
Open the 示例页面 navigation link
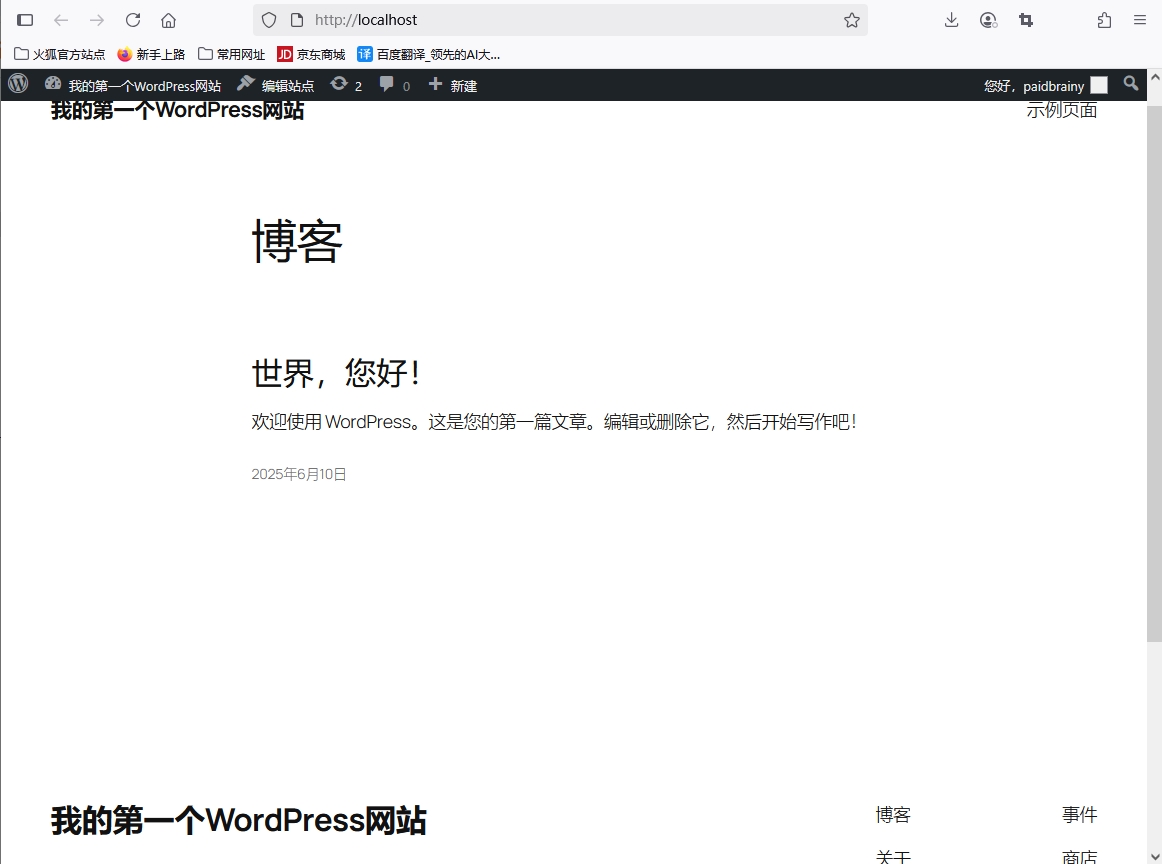[x=1062, y=110]
